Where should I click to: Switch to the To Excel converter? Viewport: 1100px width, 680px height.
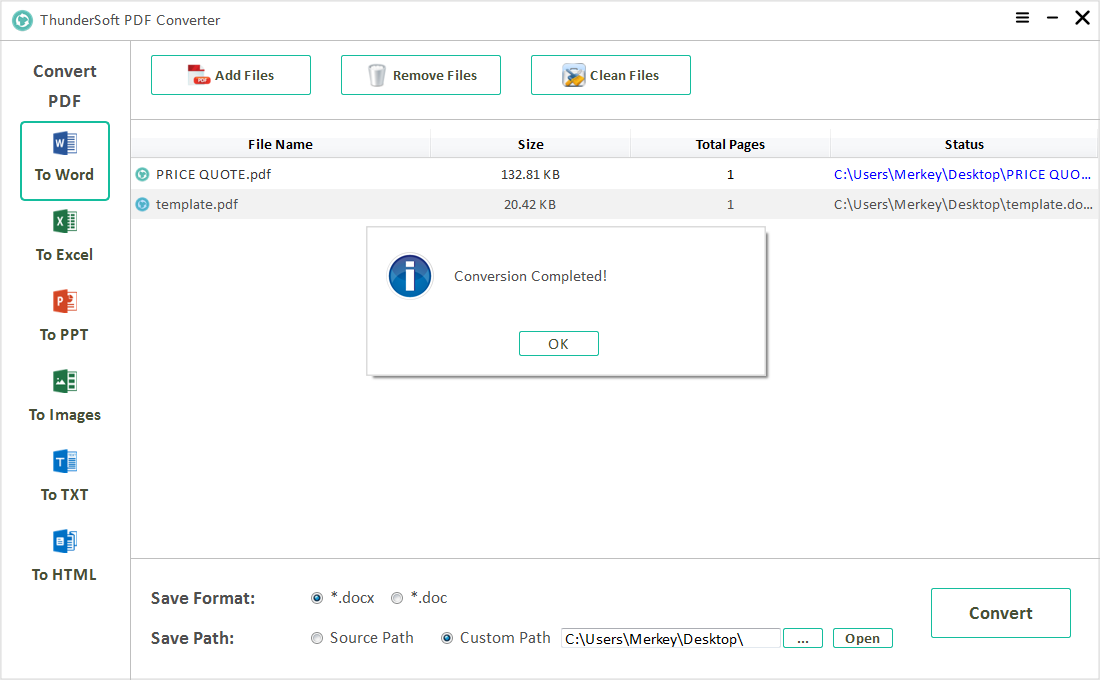click(x=65, y=237)
